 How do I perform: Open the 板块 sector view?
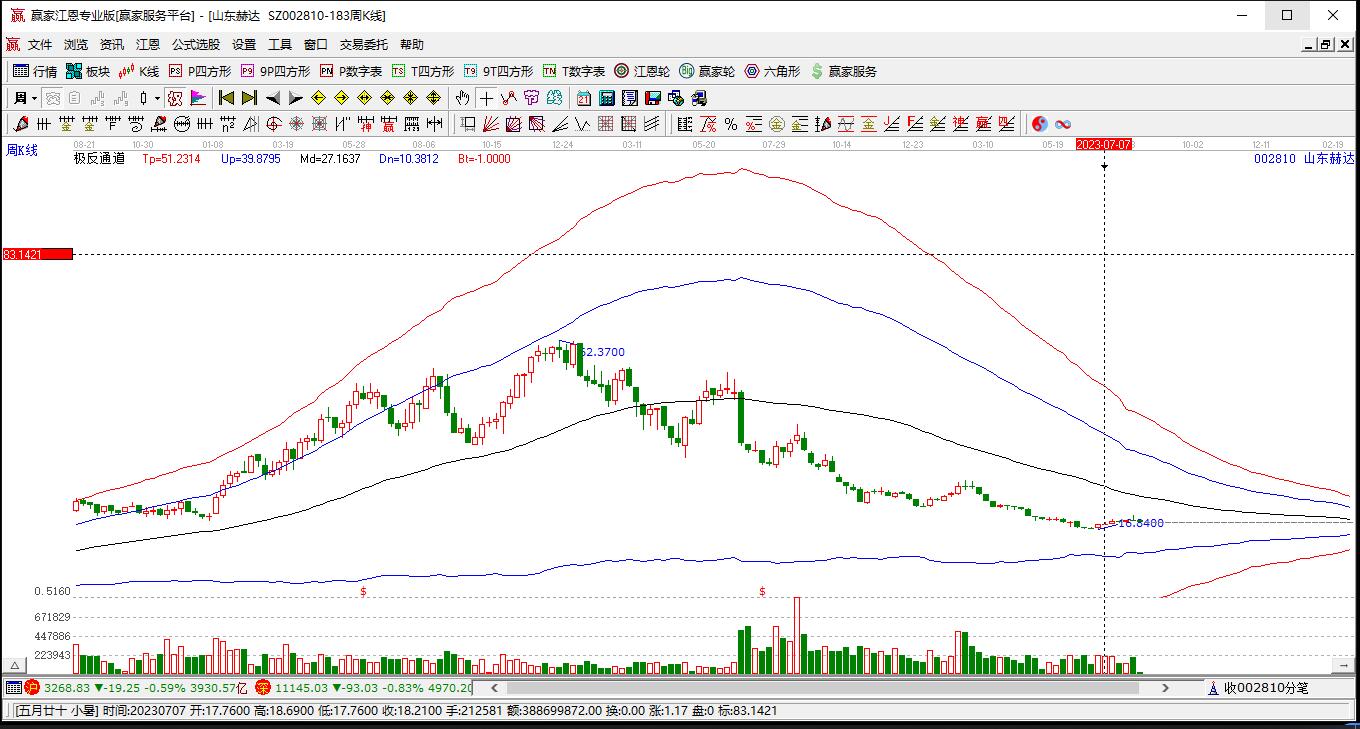tap(88, 71)
